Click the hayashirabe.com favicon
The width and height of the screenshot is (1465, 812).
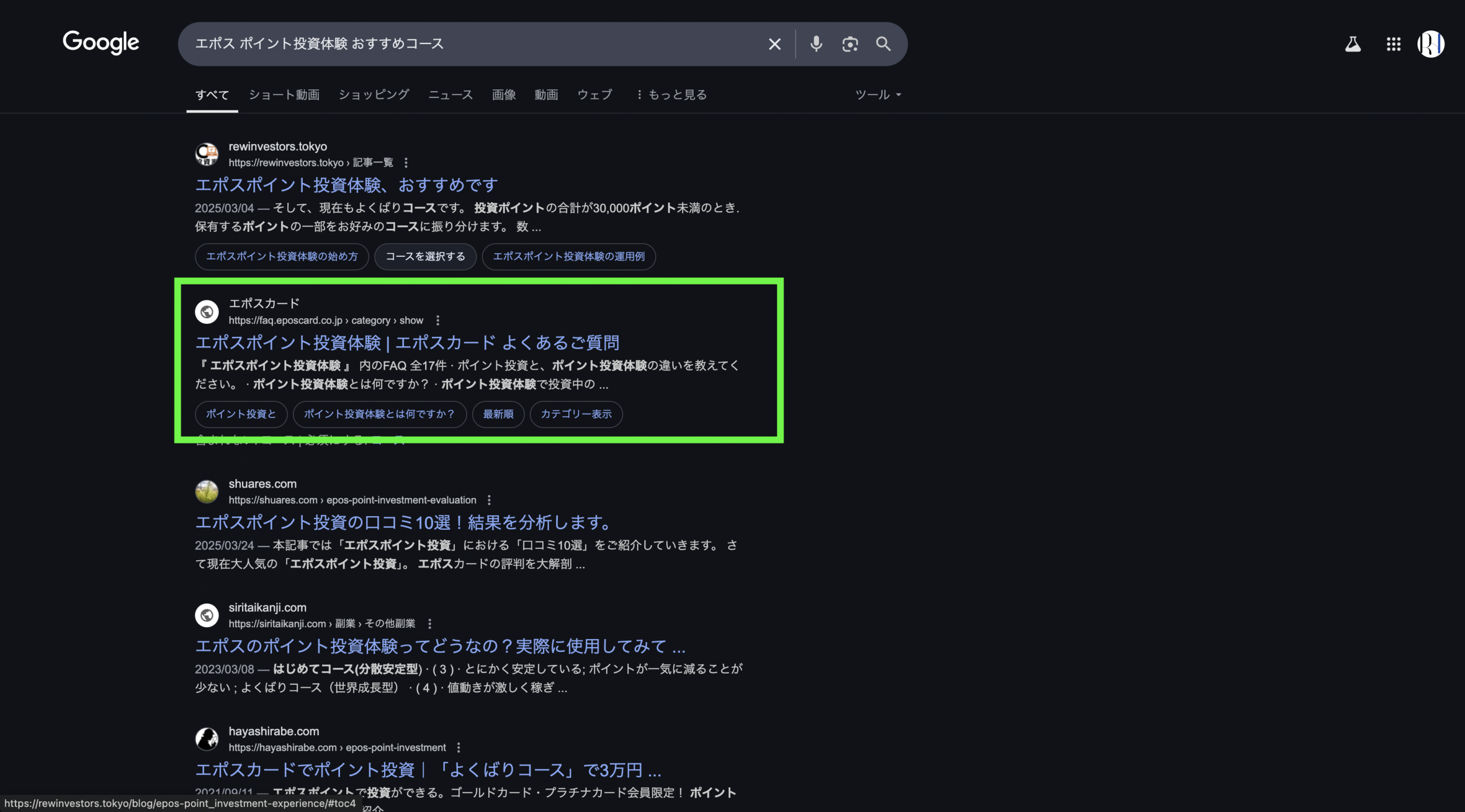pyautogui.click(x=207, y=739)
